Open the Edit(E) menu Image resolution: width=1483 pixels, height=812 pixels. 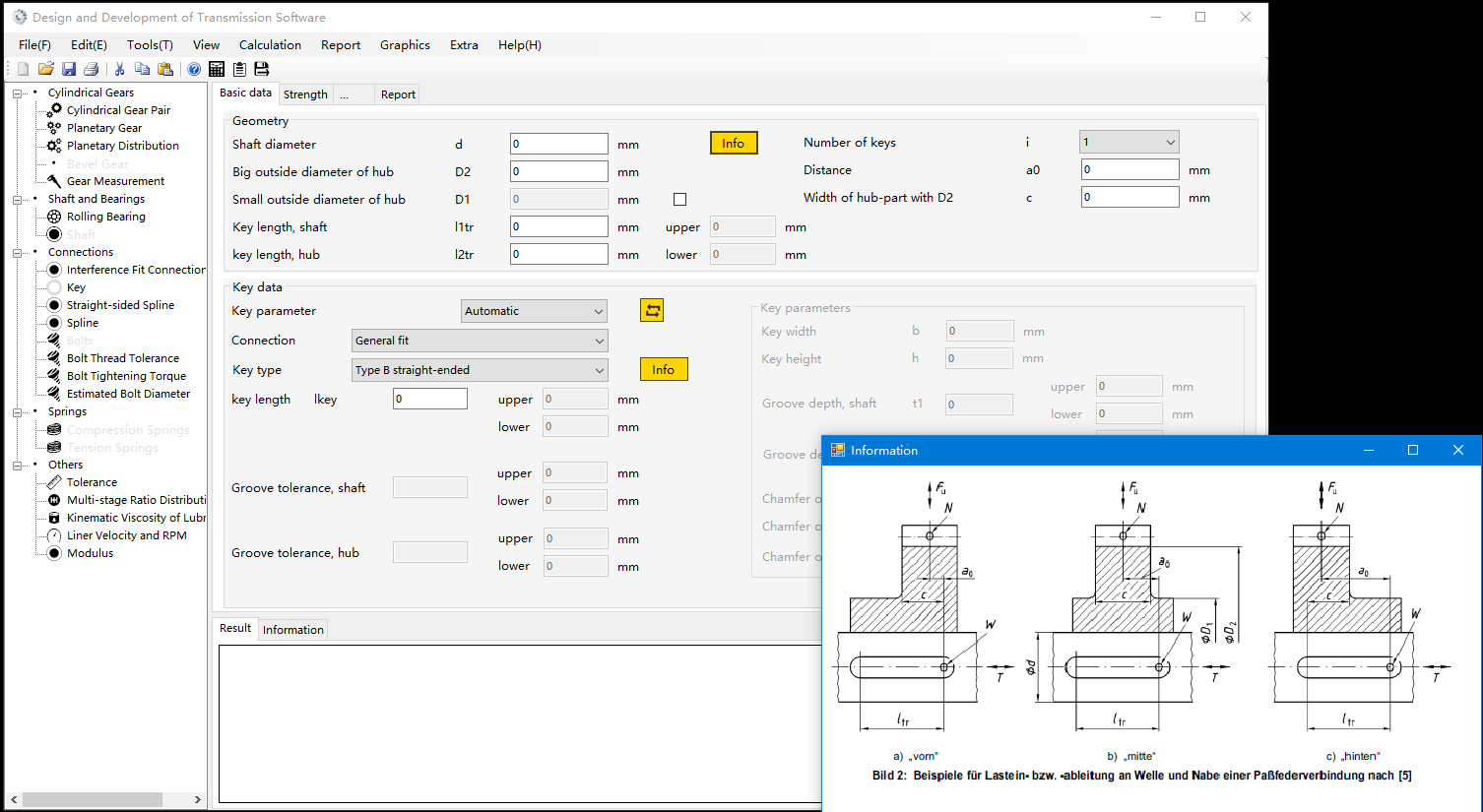[x=89, y=44]
